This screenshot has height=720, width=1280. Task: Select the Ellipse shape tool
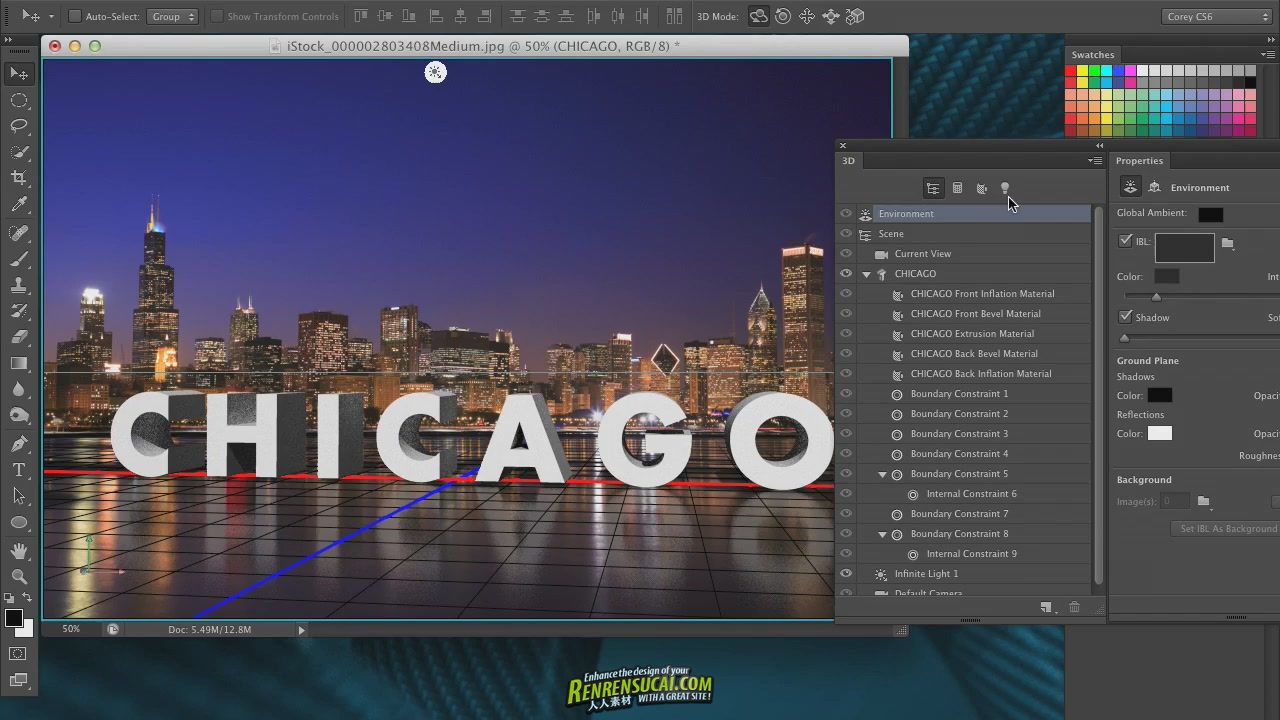click(x=19, y=522)
